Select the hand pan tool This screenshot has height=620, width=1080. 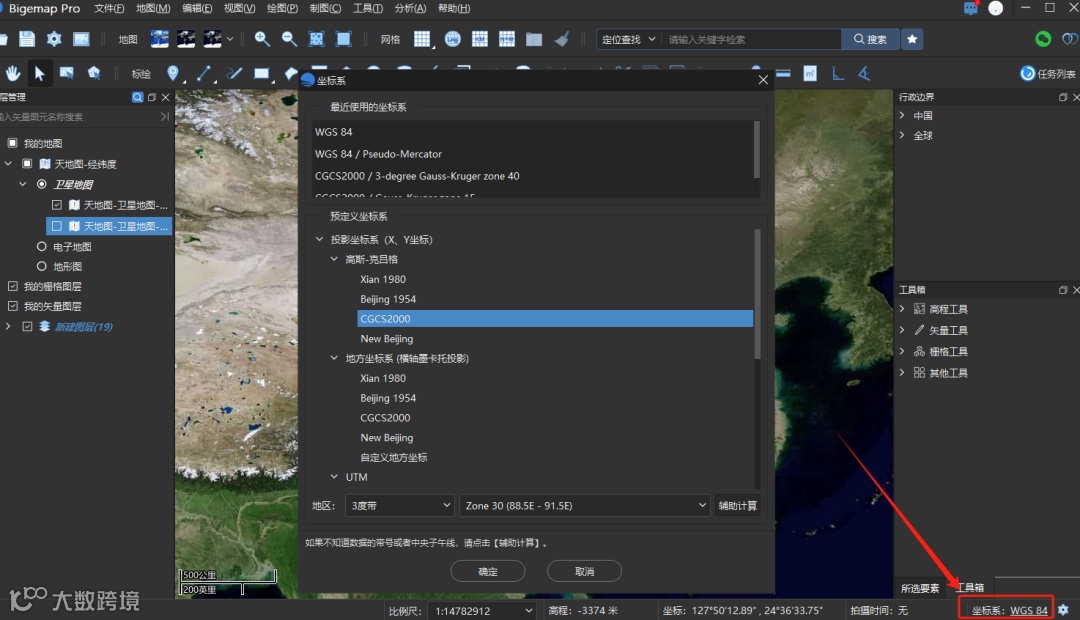pos(12,73)
